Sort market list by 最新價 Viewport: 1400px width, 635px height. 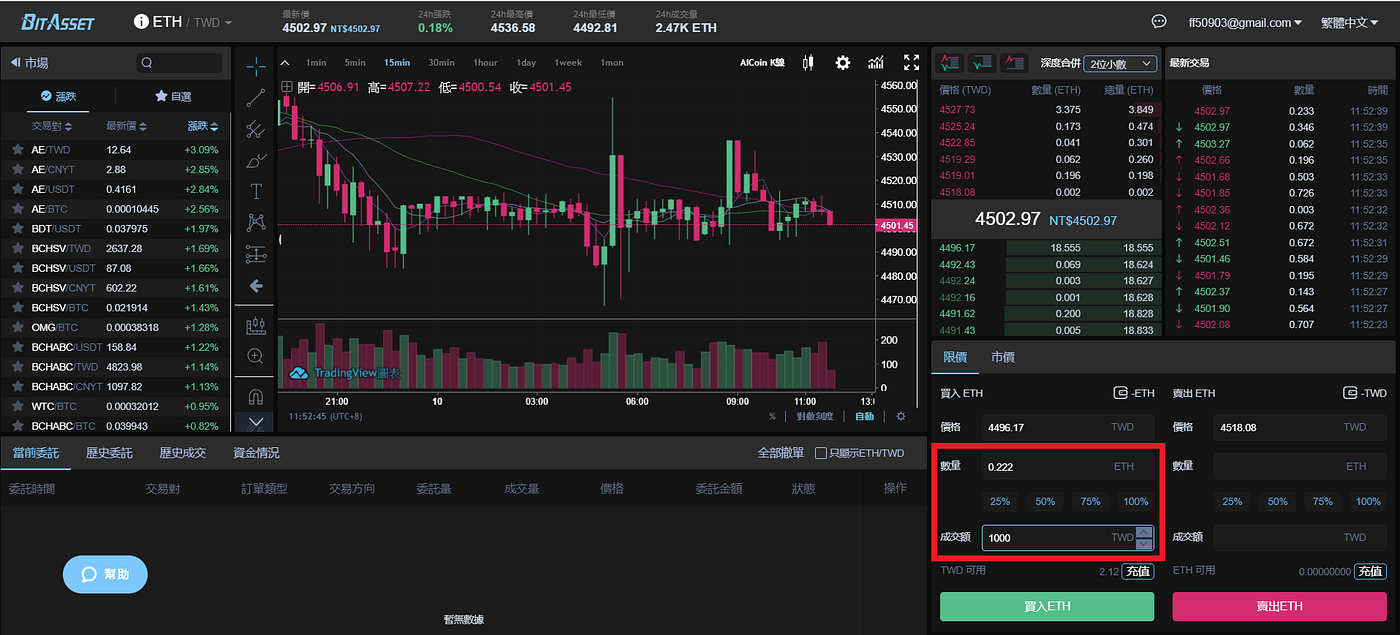[x=127, y=126]
